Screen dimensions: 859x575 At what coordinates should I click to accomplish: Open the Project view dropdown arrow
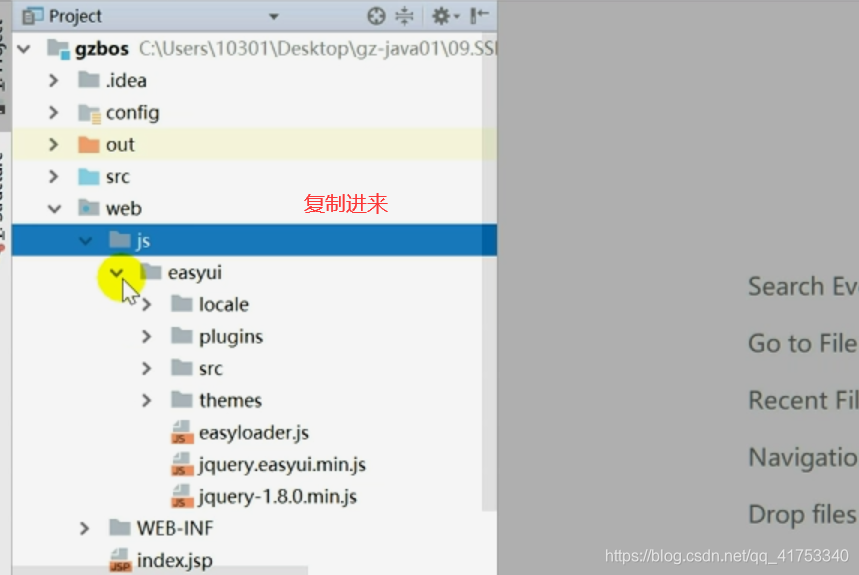point(274,16)
